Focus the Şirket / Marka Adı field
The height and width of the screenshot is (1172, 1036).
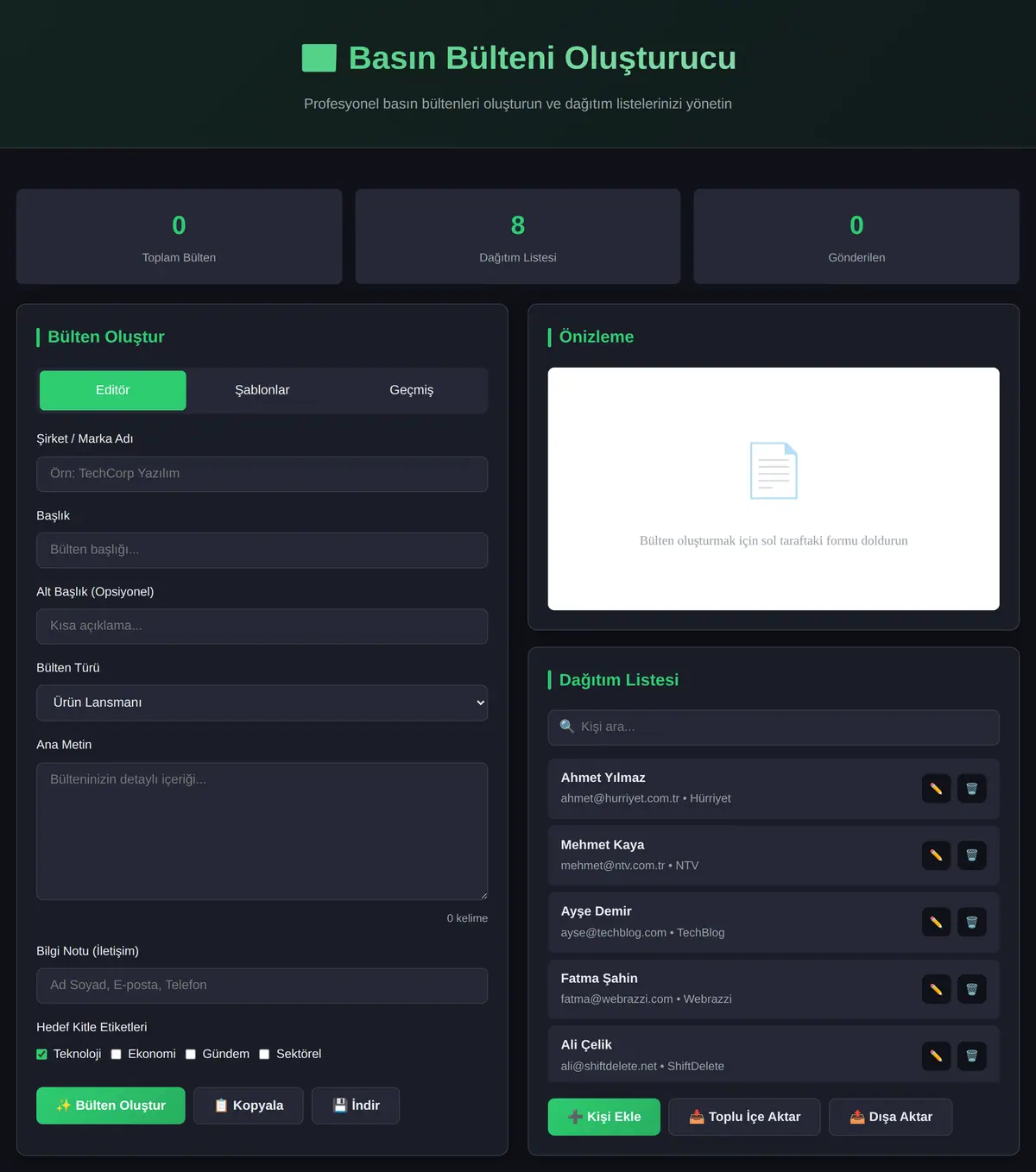[262, 474]
